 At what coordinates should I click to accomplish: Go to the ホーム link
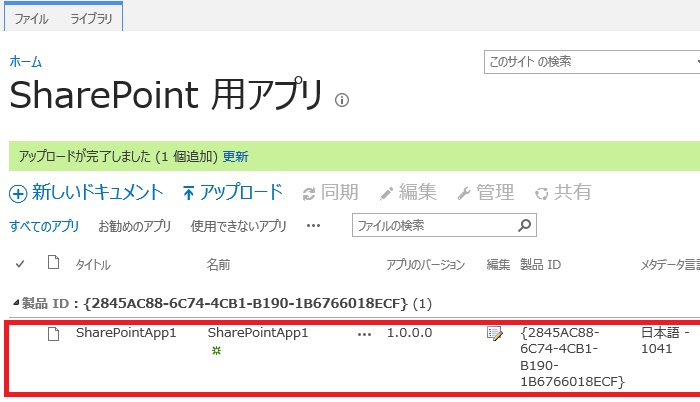(x=26, y=62)
